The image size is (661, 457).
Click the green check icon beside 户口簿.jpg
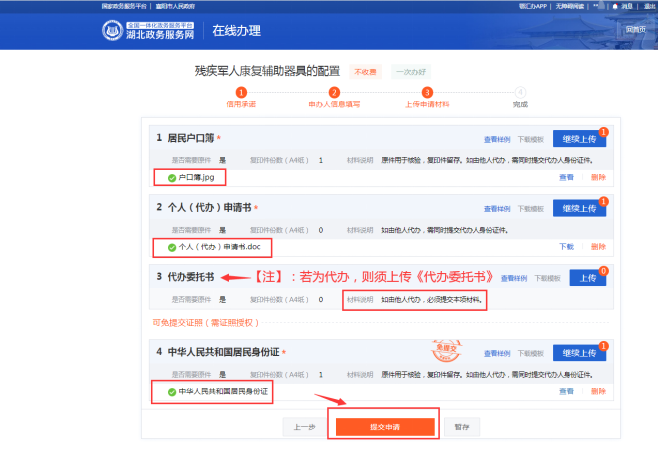(x=172, y=177)
